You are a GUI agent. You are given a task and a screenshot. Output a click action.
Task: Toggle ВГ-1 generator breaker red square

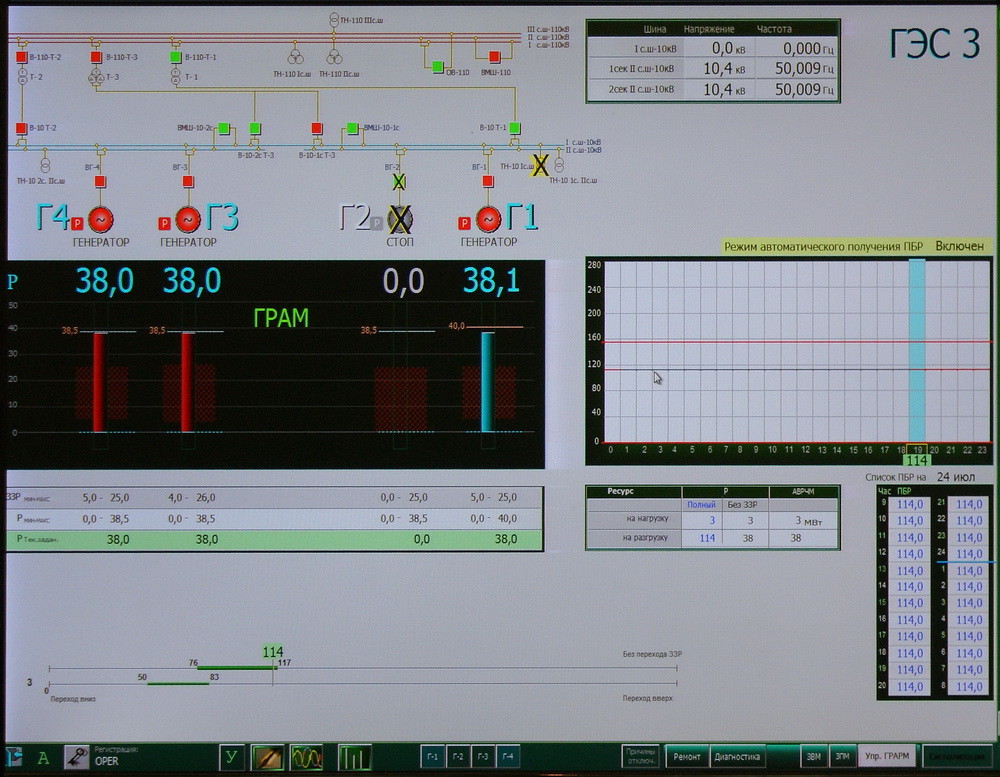point(488,181)
